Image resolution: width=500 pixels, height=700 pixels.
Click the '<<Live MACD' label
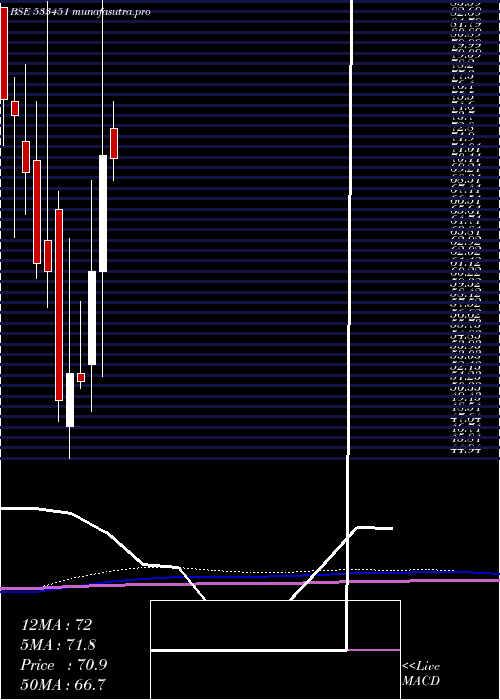point(421,674)
